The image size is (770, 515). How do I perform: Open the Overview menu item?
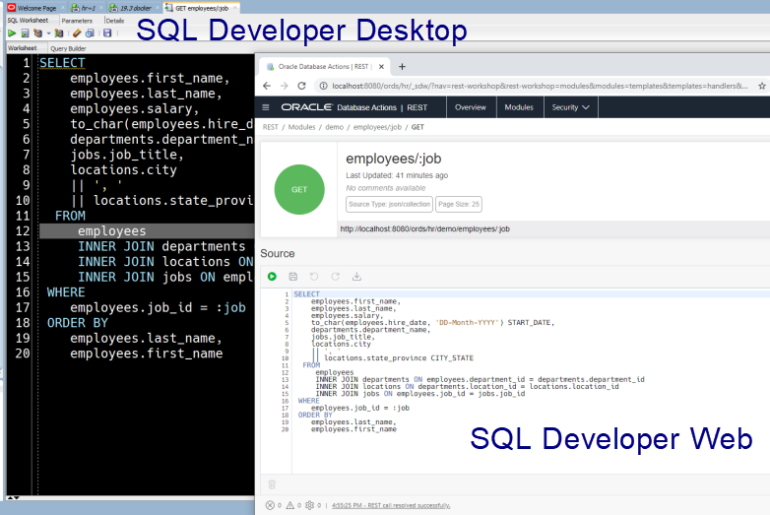[470, 107]
